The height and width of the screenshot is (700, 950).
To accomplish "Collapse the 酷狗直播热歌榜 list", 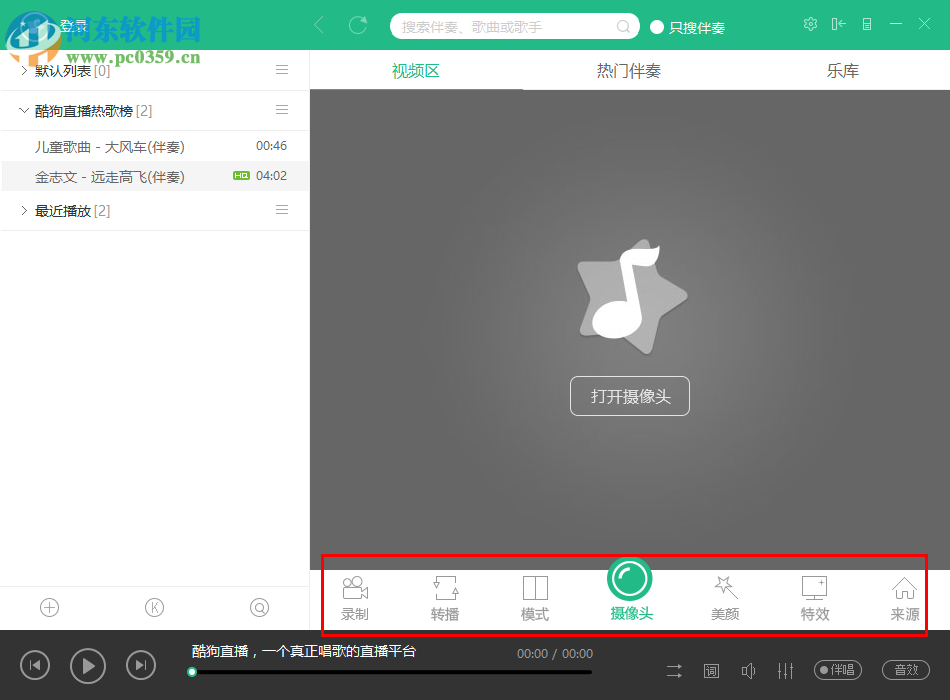I will point(24,110).
